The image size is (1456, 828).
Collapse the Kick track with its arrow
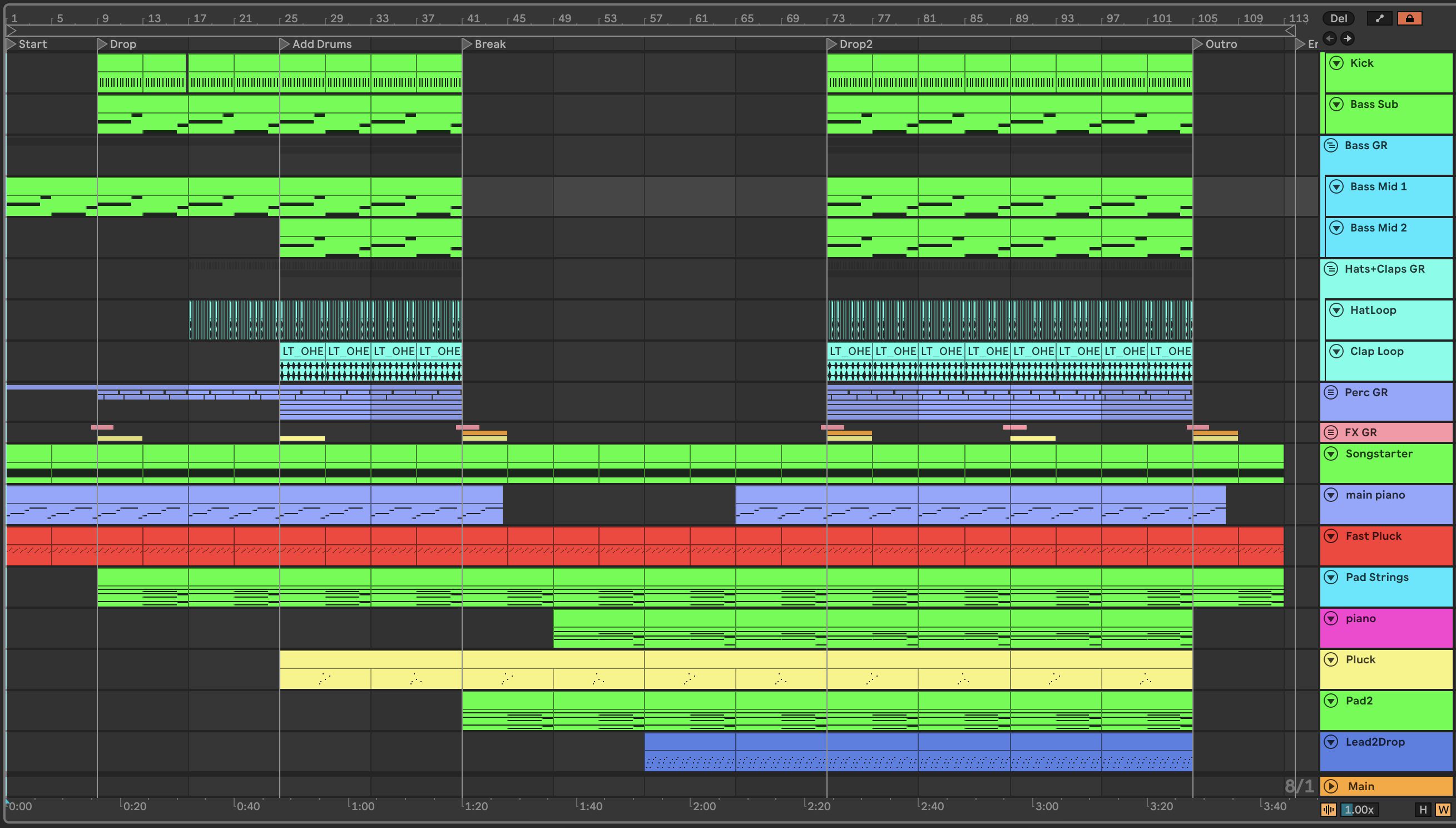tap(1336, 63)
